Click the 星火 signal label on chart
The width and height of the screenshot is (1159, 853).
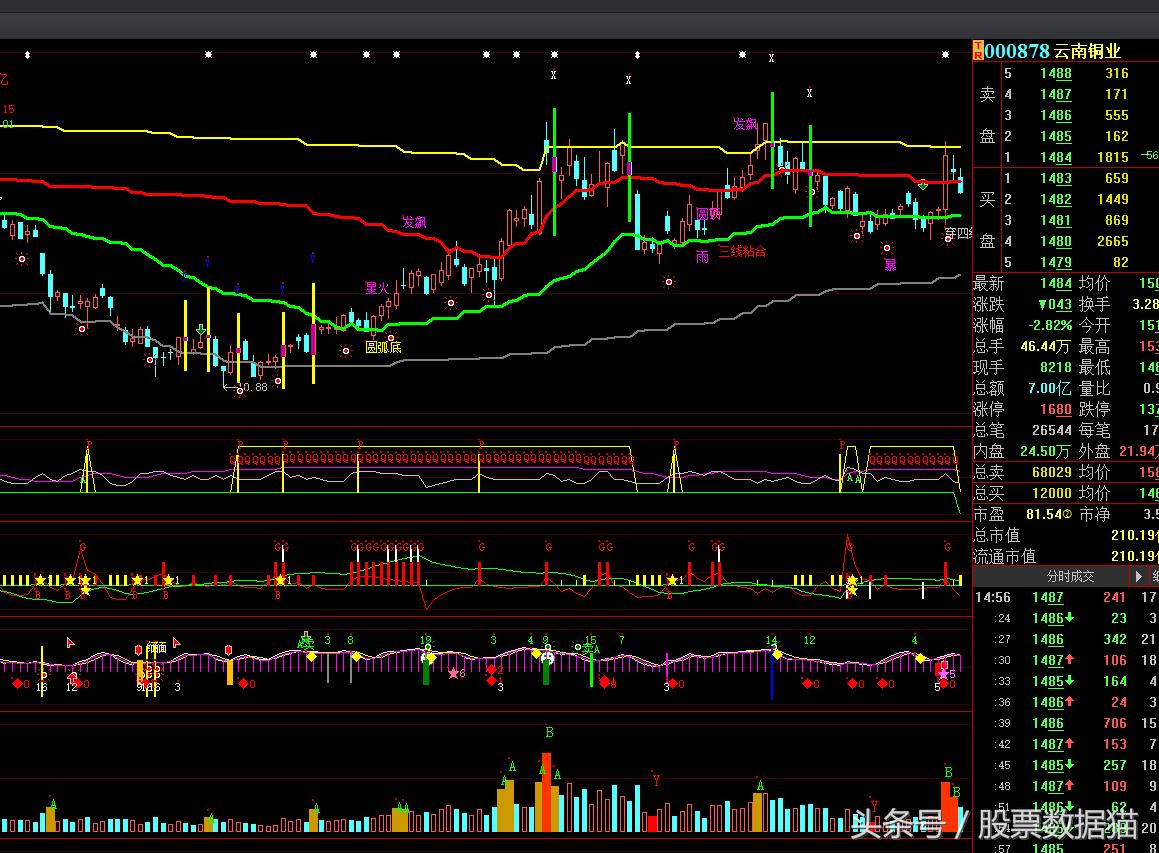point(377,288)
